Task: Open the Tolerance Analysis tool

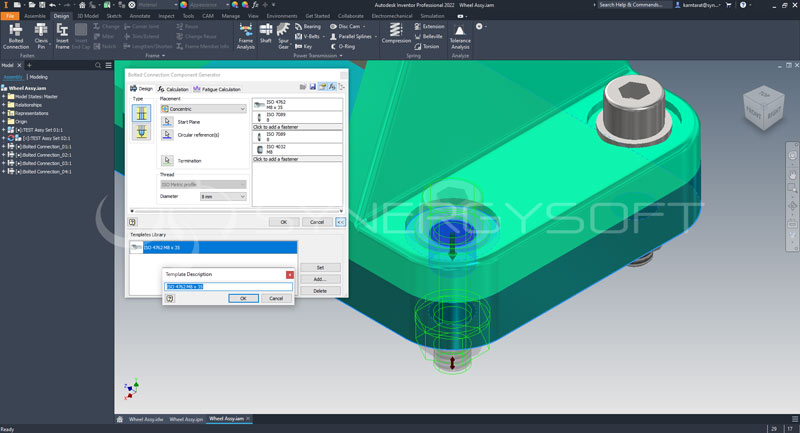Action: (460, 37)
